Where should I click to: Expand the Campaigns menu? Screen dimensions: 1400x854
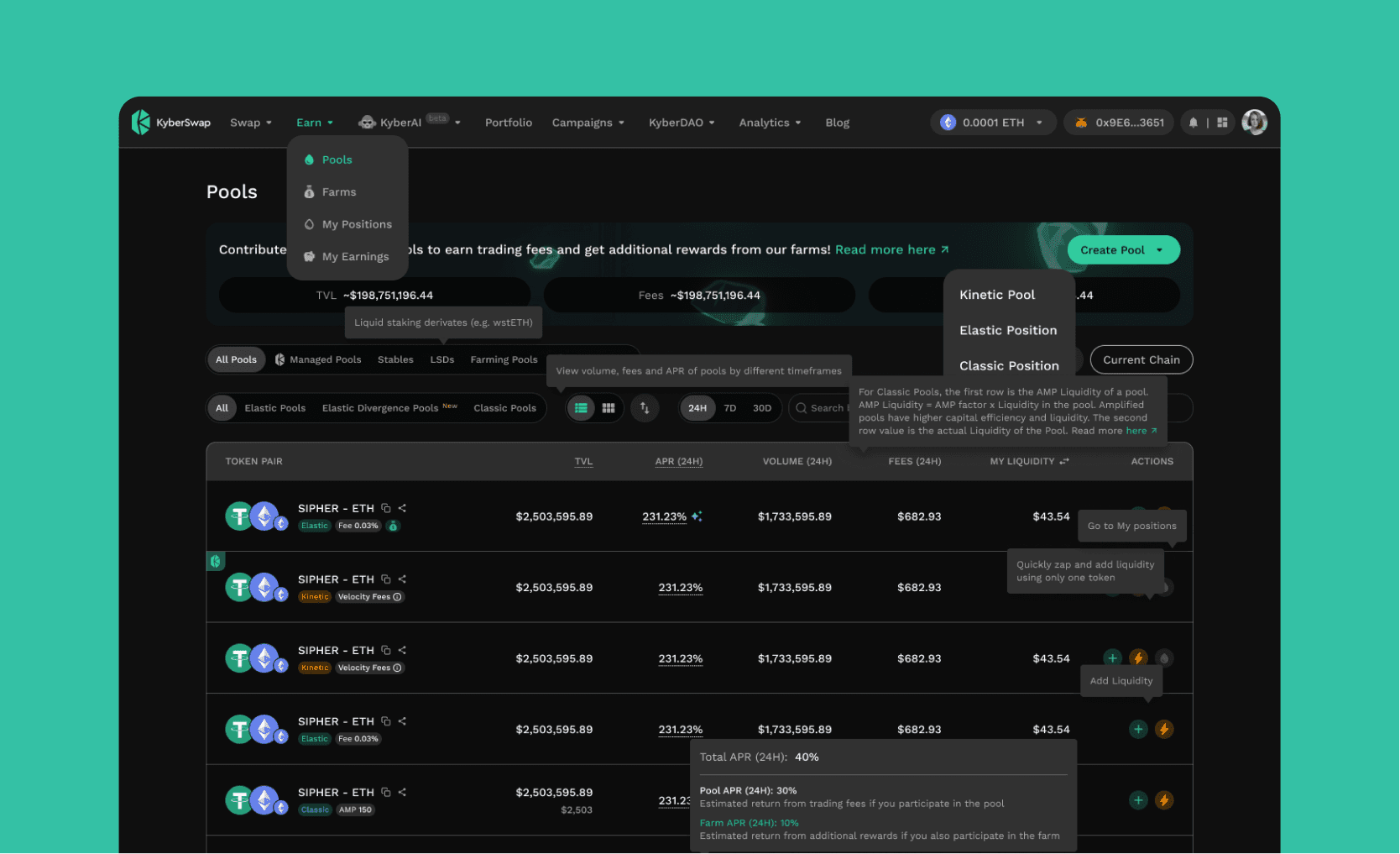click(588, 123)
